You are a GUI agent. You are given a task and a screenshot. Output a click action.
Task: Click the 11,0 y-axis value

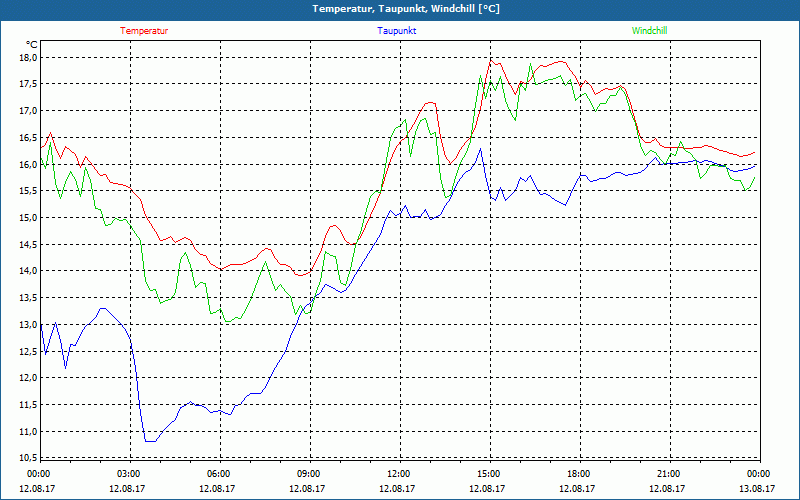click(28, 431)
